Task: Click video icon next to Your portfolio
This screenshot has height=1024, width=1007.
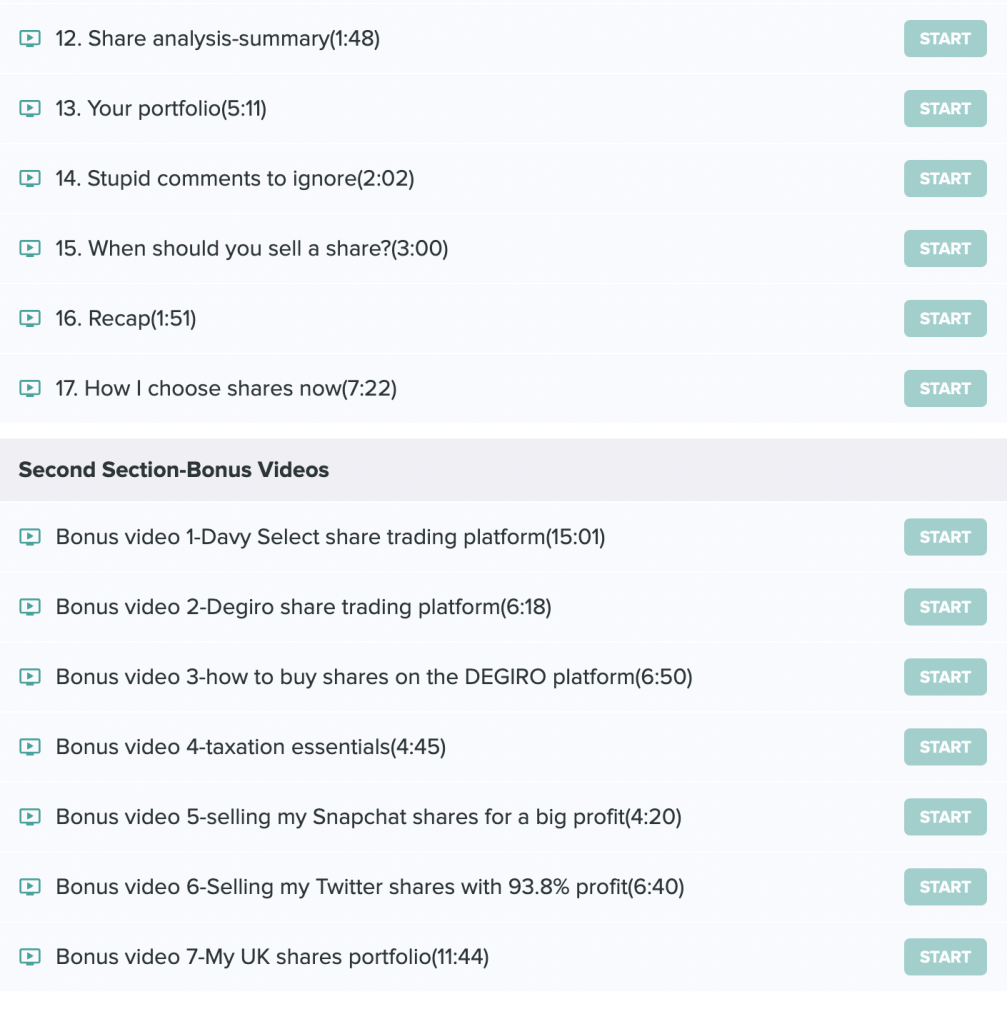Action: tap(29, 108)
